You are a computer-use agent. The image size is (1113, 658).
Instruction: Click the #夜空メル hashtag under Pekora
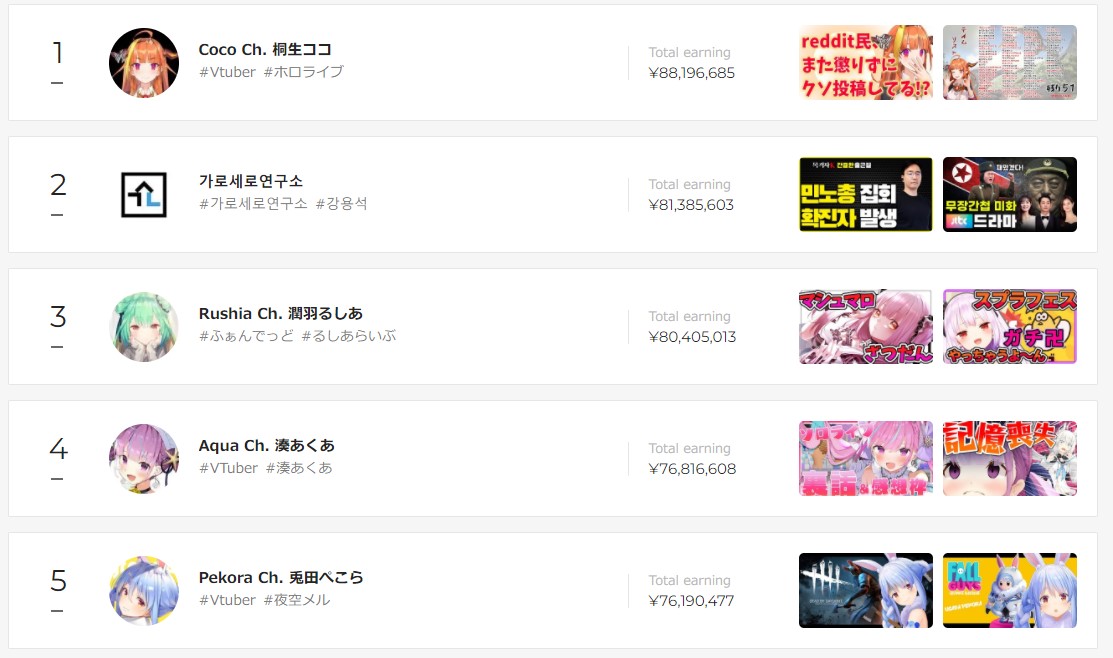coord(297,600)
